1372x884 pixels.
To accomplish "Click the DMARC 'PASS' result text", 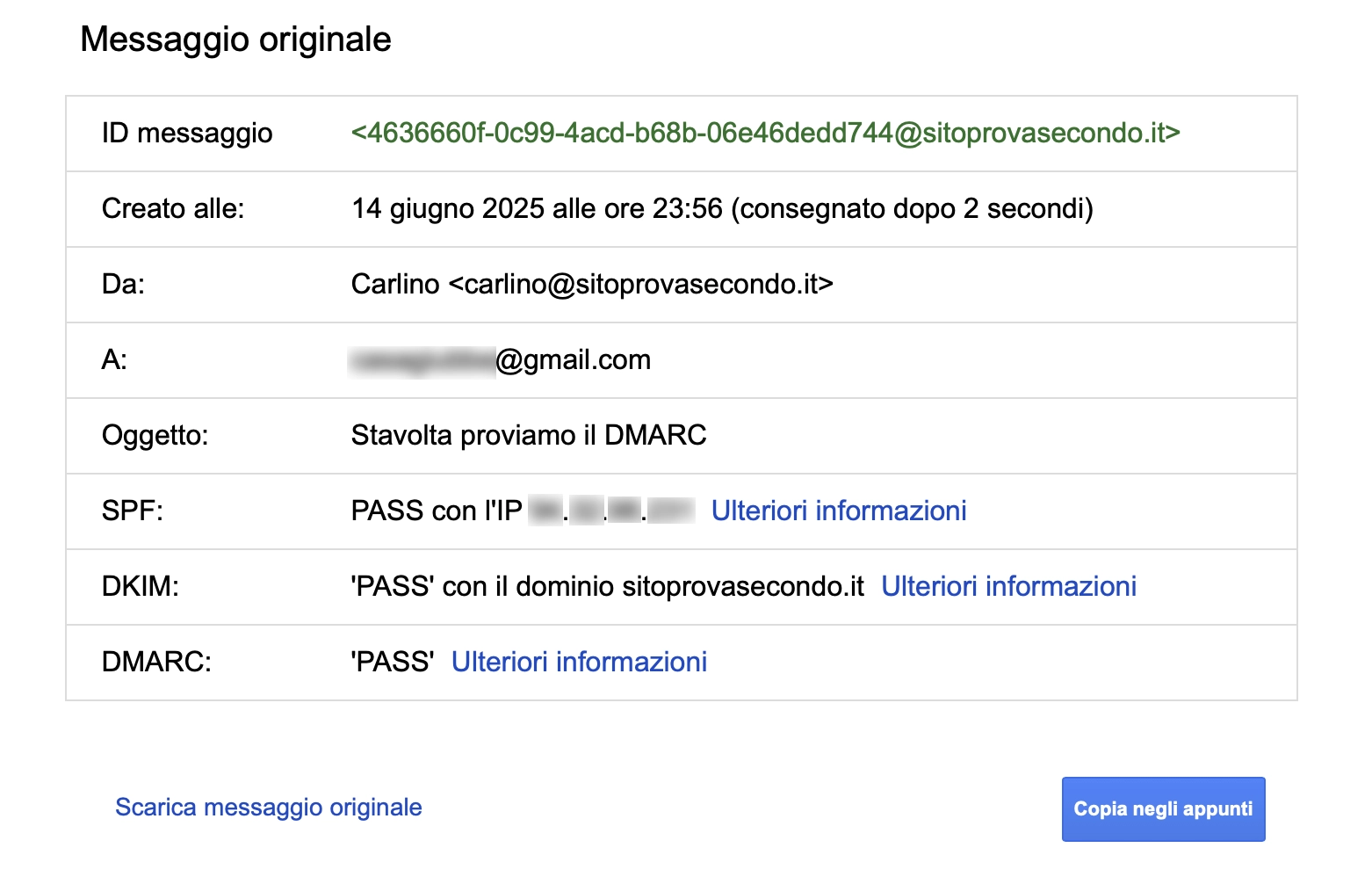I will click(x=393, y=662).
